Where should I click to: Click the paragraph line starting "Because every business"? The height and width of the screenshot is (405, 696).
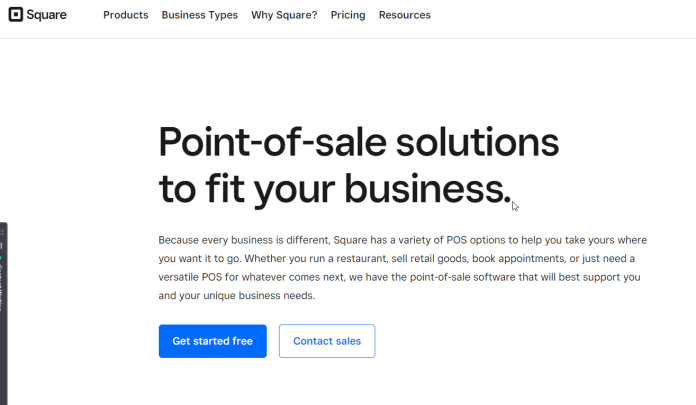[x=403, y=240]
